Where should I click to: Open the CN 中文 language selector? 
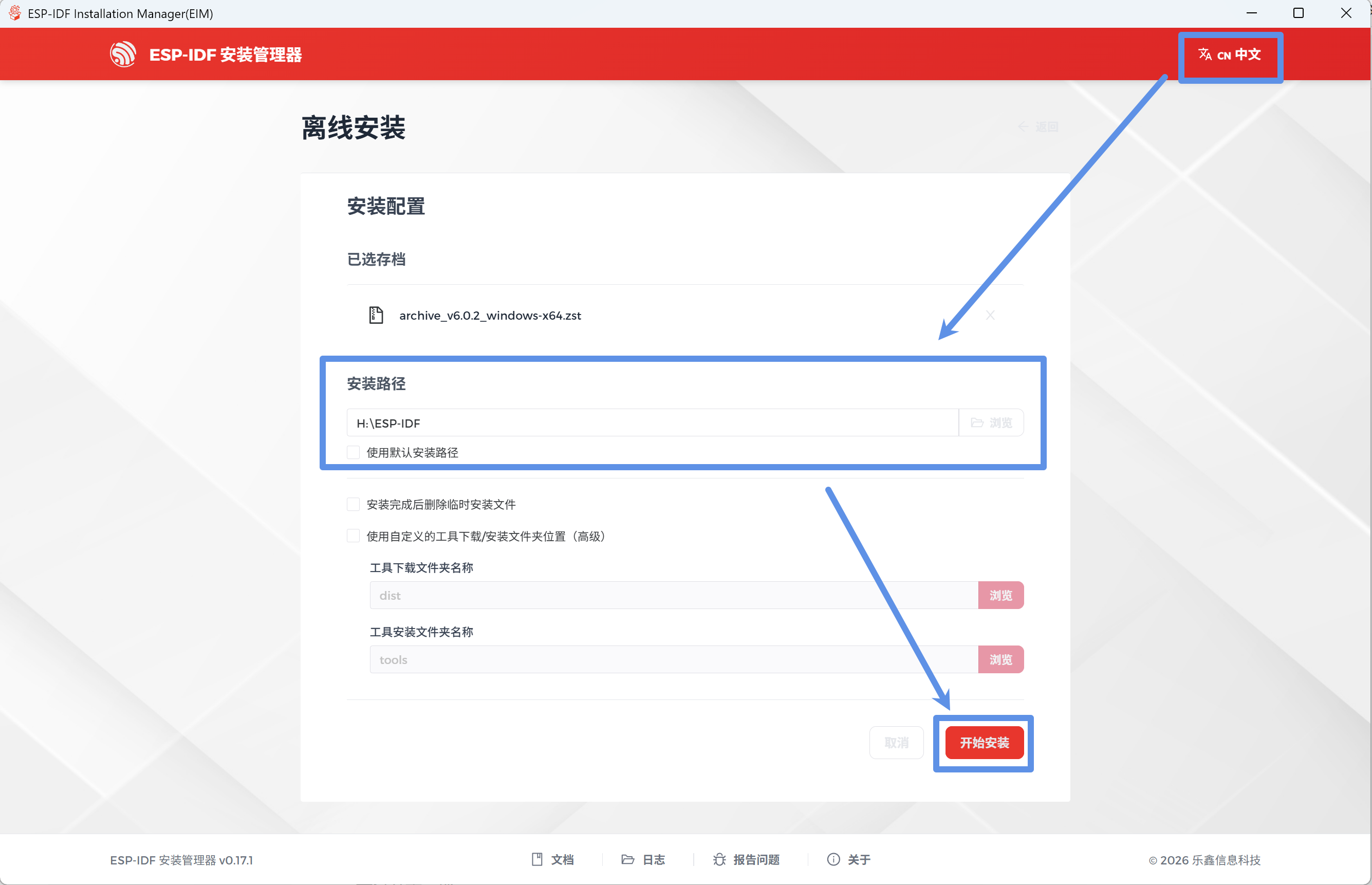[1230, 54]
